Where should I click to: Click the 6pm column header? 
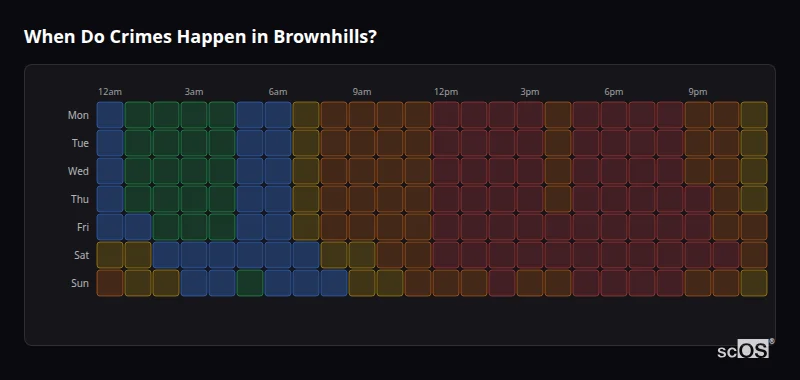[x=614, y=92]
